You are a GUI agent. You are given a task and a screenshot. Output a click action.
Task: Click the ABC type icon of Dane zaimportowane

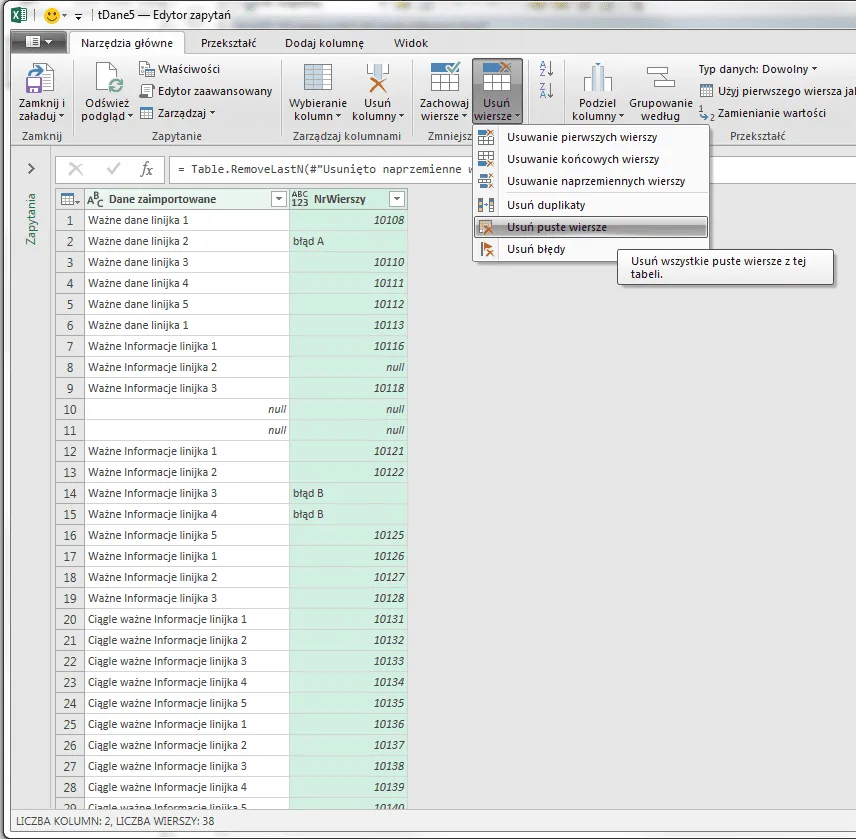click(x=95, y=199)
